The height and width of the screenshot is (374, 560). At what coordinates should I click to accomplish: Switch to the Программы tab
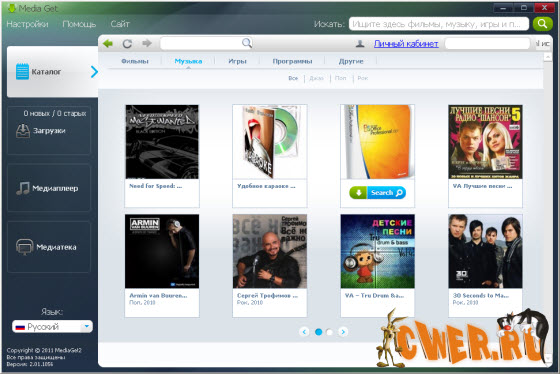(292, 61)
